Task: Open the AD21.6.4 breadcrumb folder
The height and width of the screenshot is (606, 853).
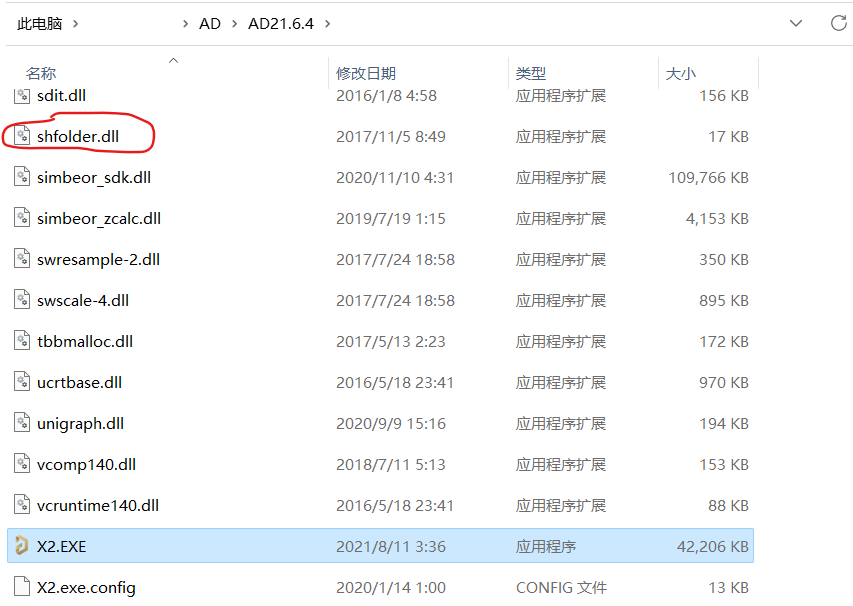Action: (280, 22)
